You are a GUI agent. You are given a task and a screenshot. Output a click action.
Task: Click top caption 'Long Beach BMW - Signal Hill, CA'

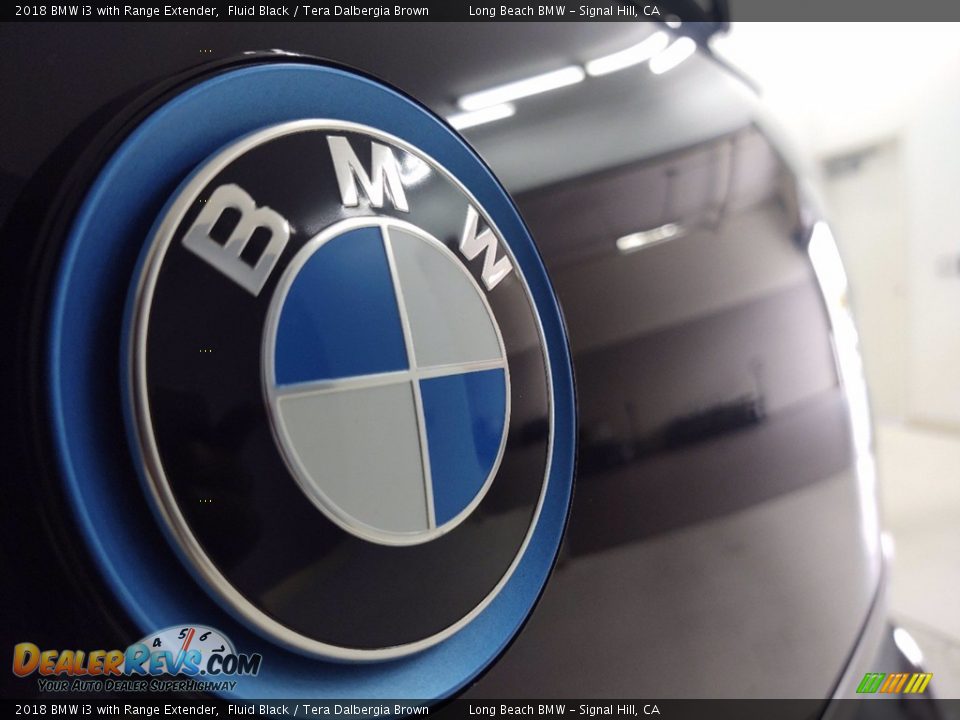click(x=564, y=10)
